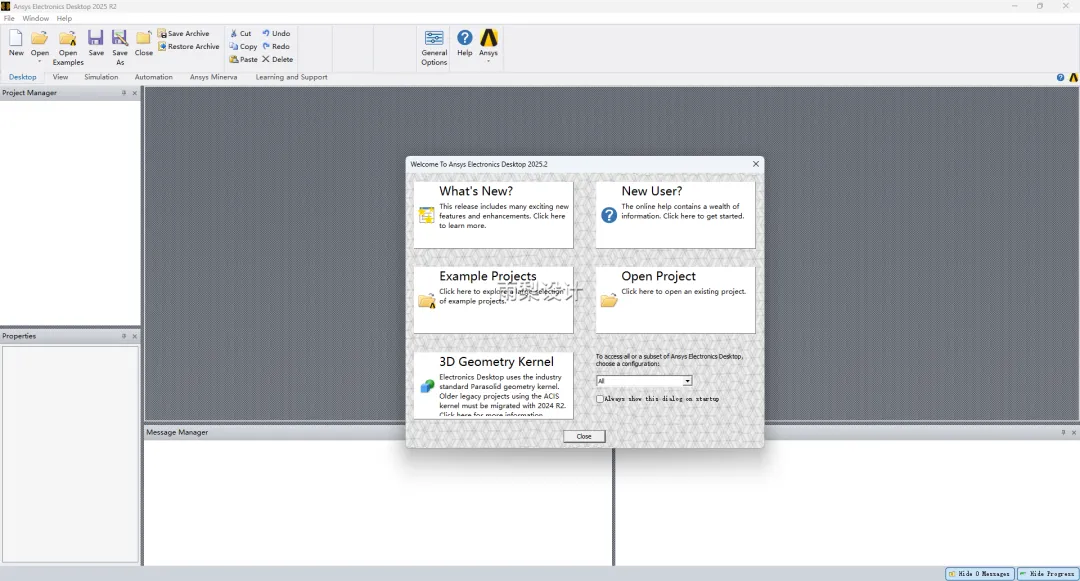Click the Save As icon
Image resolution: width=1080 pixels, height=581 pixels.
[x=120, y=38]
